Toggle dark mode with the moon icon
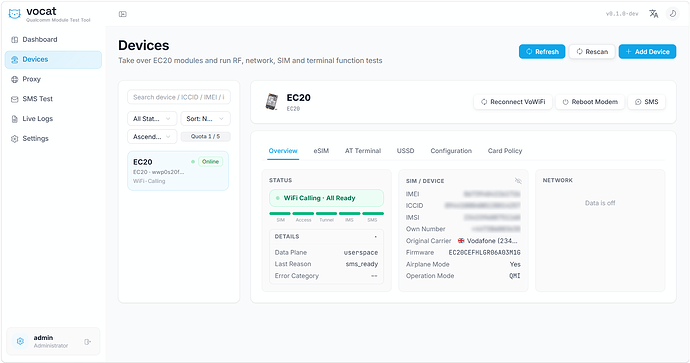690x363 pixels. pyautogui.click(x=673, y=14)
